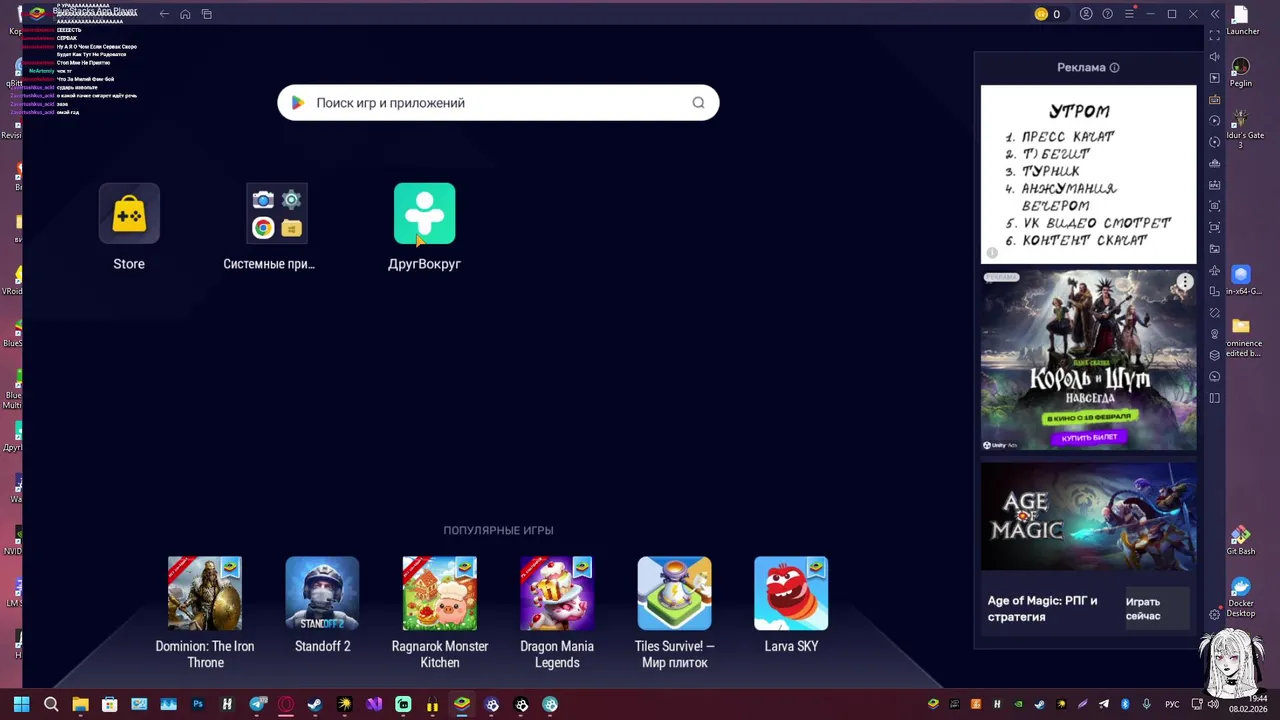
Task: Click Играть сейчас for Age of Magic
Action: pyautogui.click(x=1156, y=609)
